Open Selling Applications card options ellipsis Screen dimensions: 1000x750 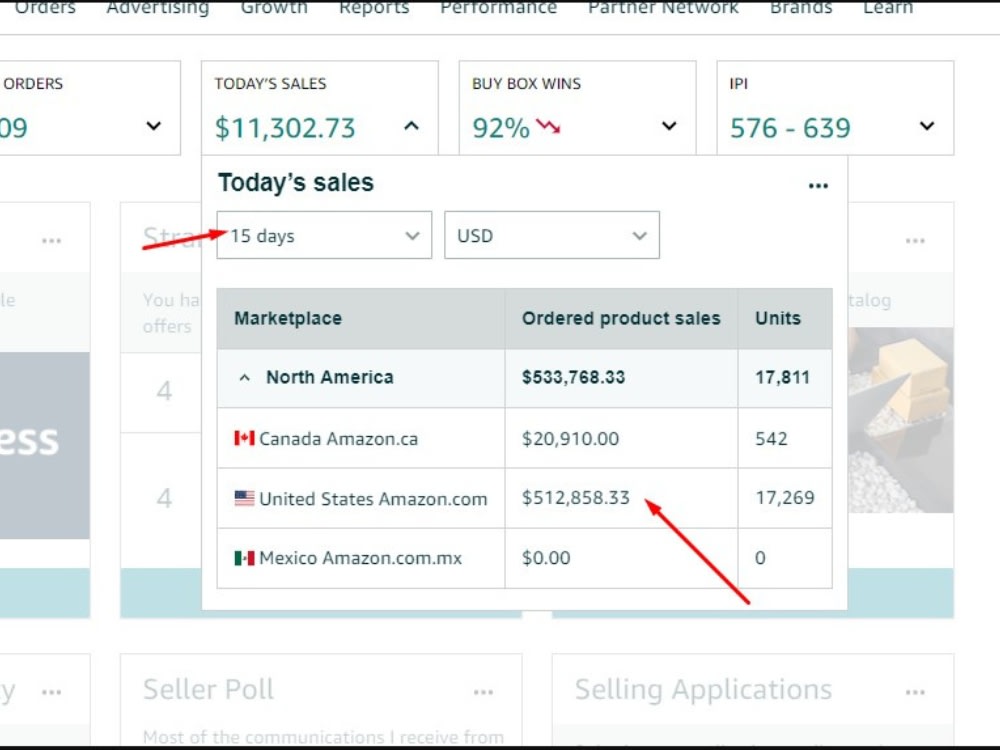[x=915, y=692]
